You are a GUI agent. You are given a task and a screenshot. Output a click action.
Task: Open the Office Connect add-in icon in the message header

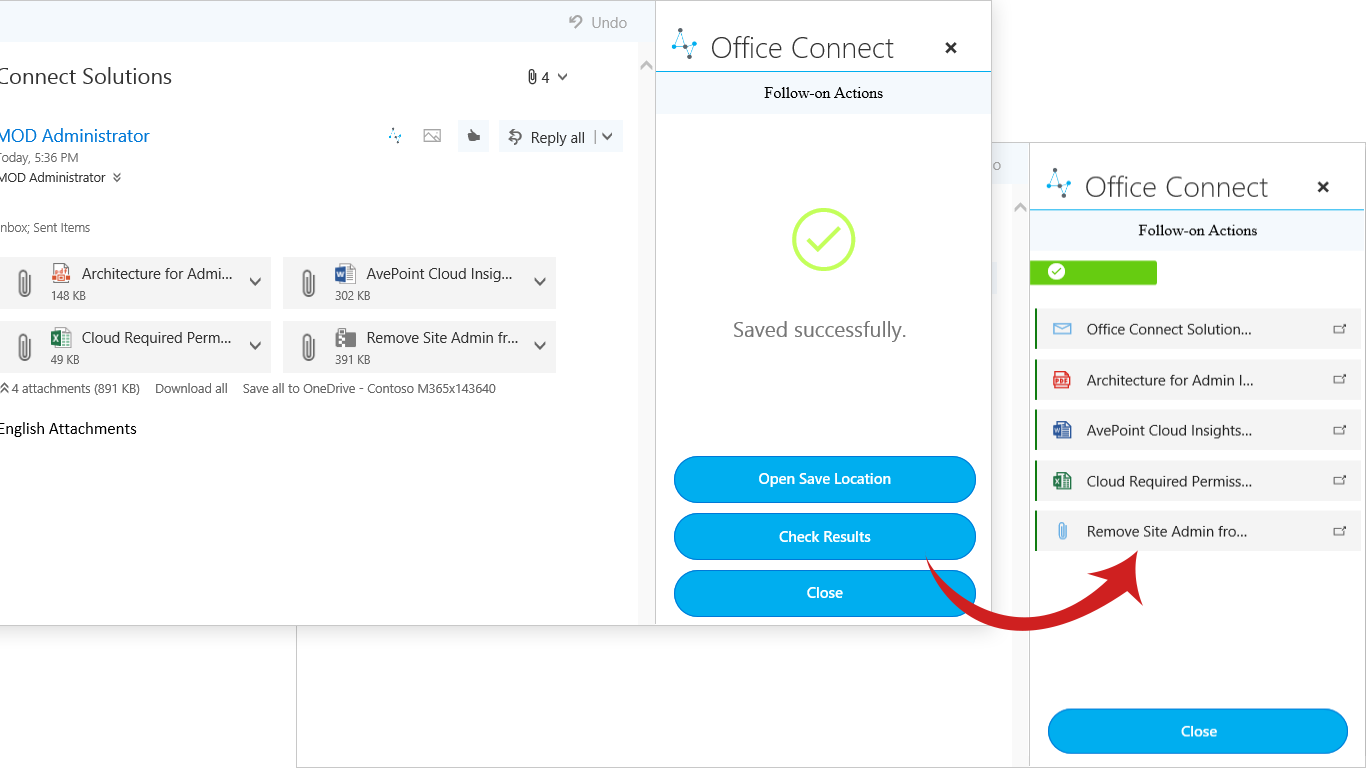click(x=395, y=136)
